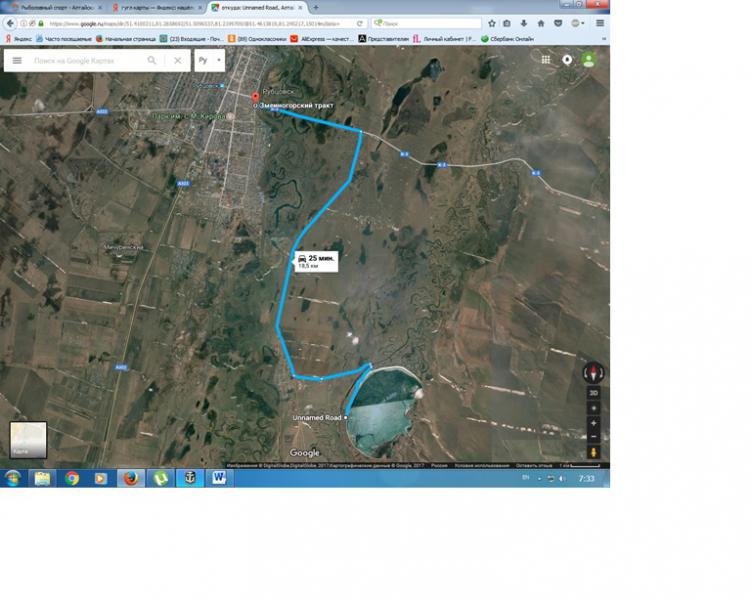Zoom in with the plus button
Image resolution: width=751 pixels, height=600 pixels.
tap(593, 423)
